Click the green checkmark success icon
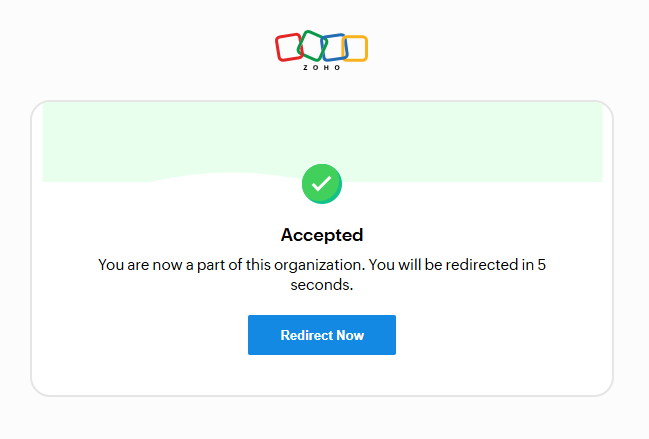Viewport: 649px width, 439px height. (x=322, y=184)
